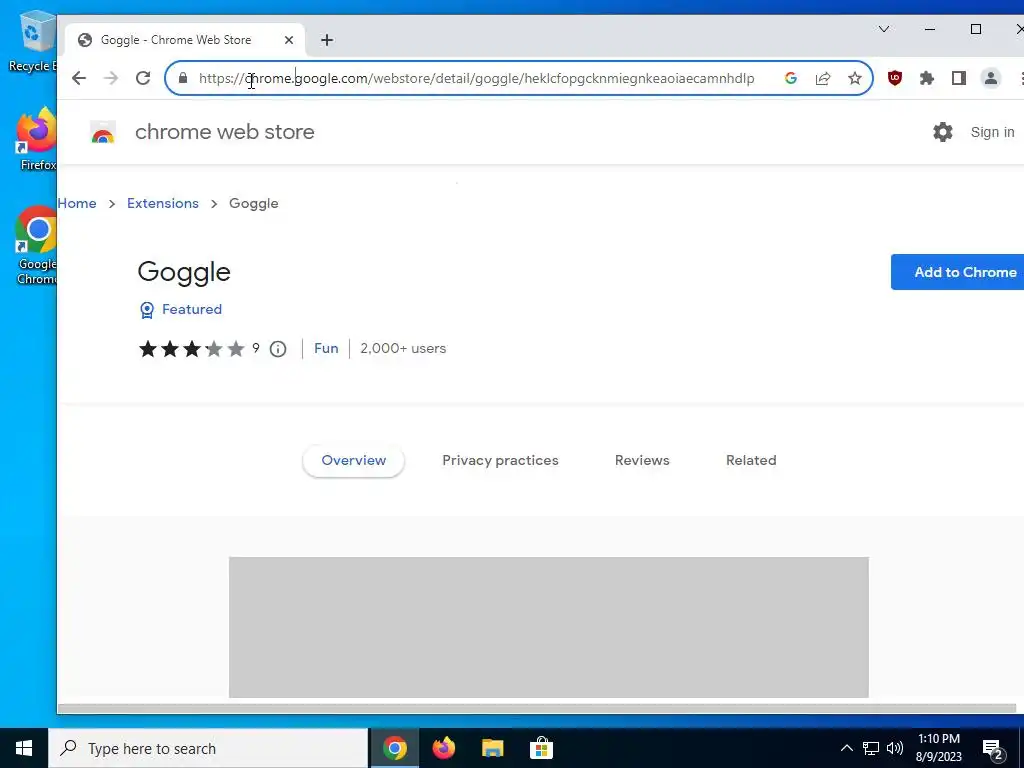1024x768 pixels.
Task: Click the horizontal scrollbar of Chrome
Action: 537,708
